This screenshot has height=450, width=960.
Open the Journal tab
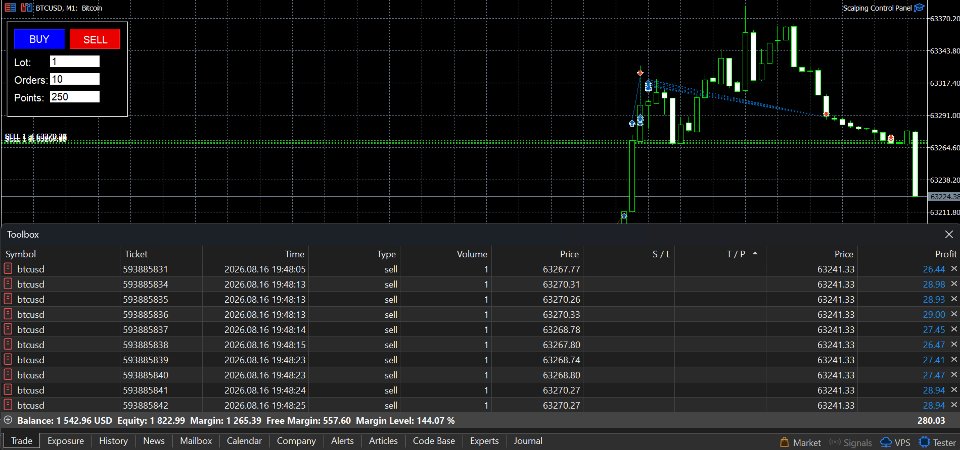[528, 441]
